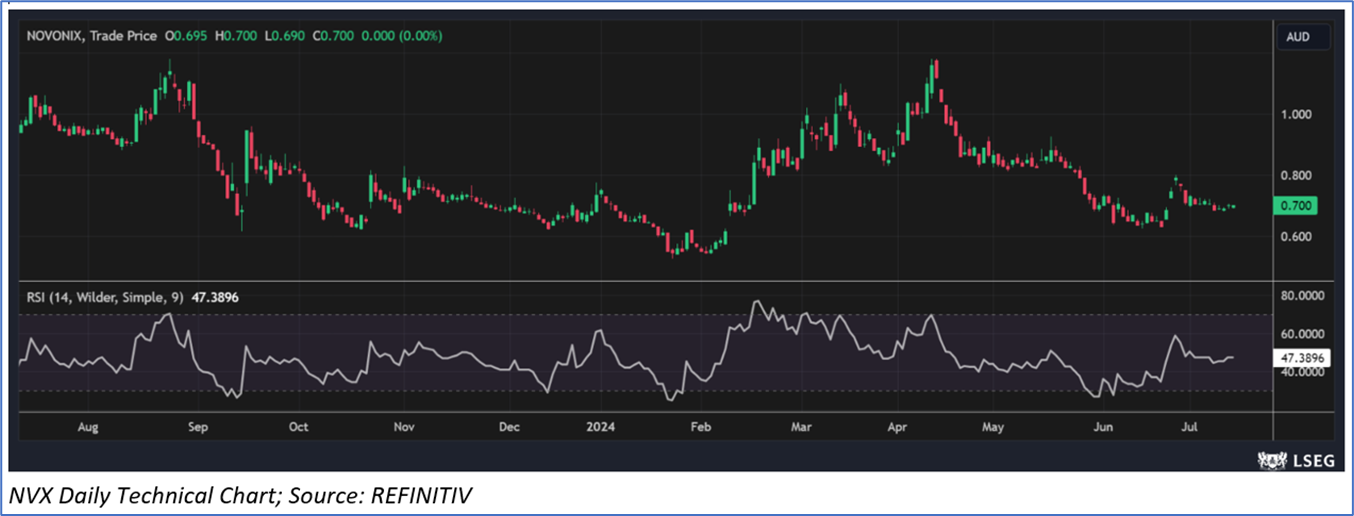Viewport: 1354px width, 516px height.
Task: Click the Aug label on time axis
Action: pyautogui.click(x=88, y=427)
